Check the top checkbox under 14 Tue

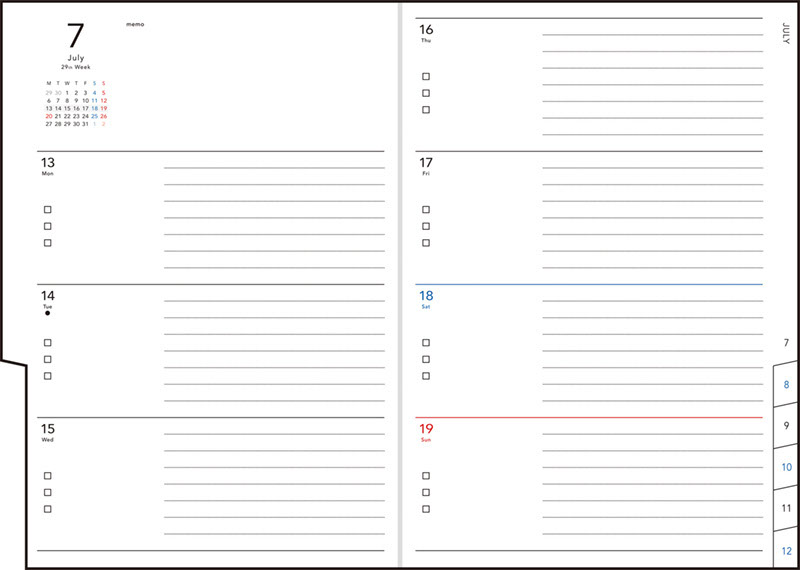[47, 343]
